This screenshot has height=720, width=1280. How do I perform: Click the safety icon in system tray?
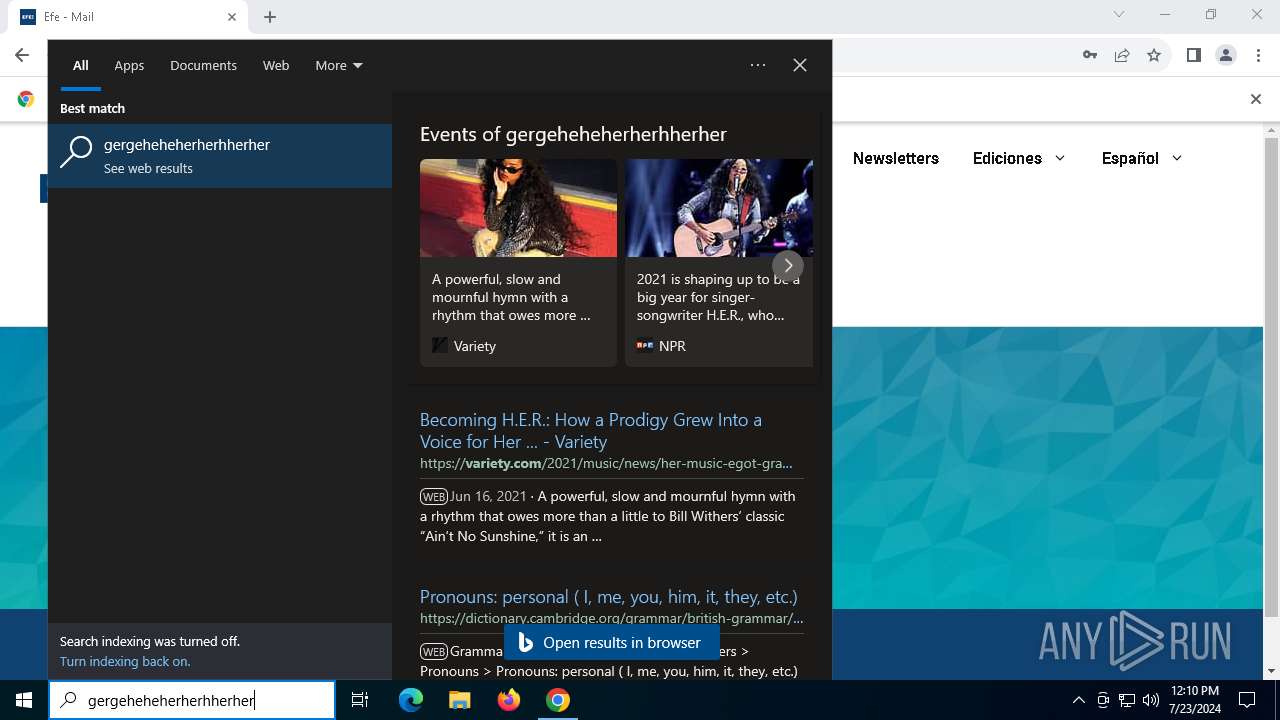[x=1103, y=700]
